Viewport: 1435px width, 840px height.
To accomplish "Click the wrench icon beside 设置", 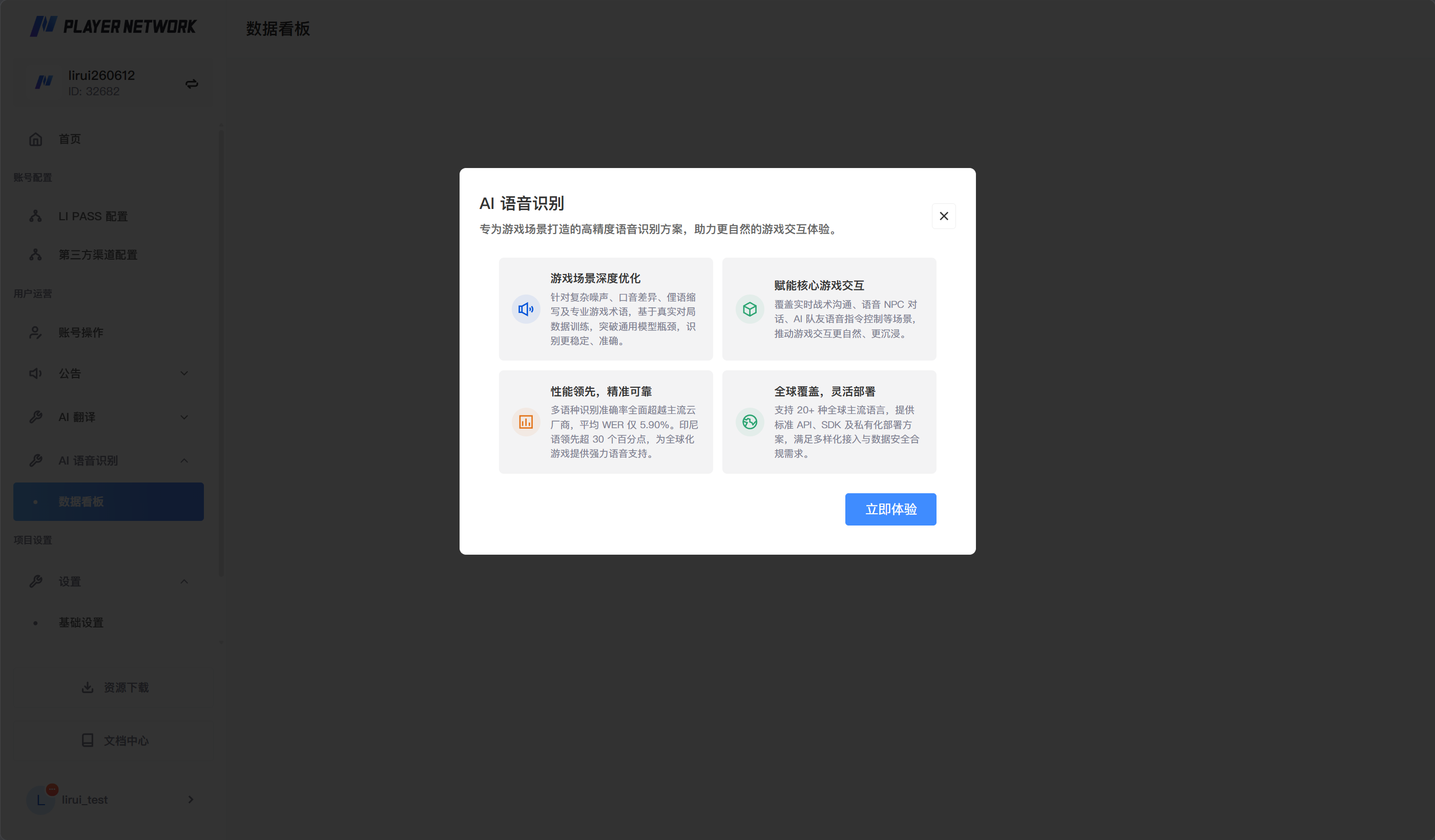I will 35,581.
